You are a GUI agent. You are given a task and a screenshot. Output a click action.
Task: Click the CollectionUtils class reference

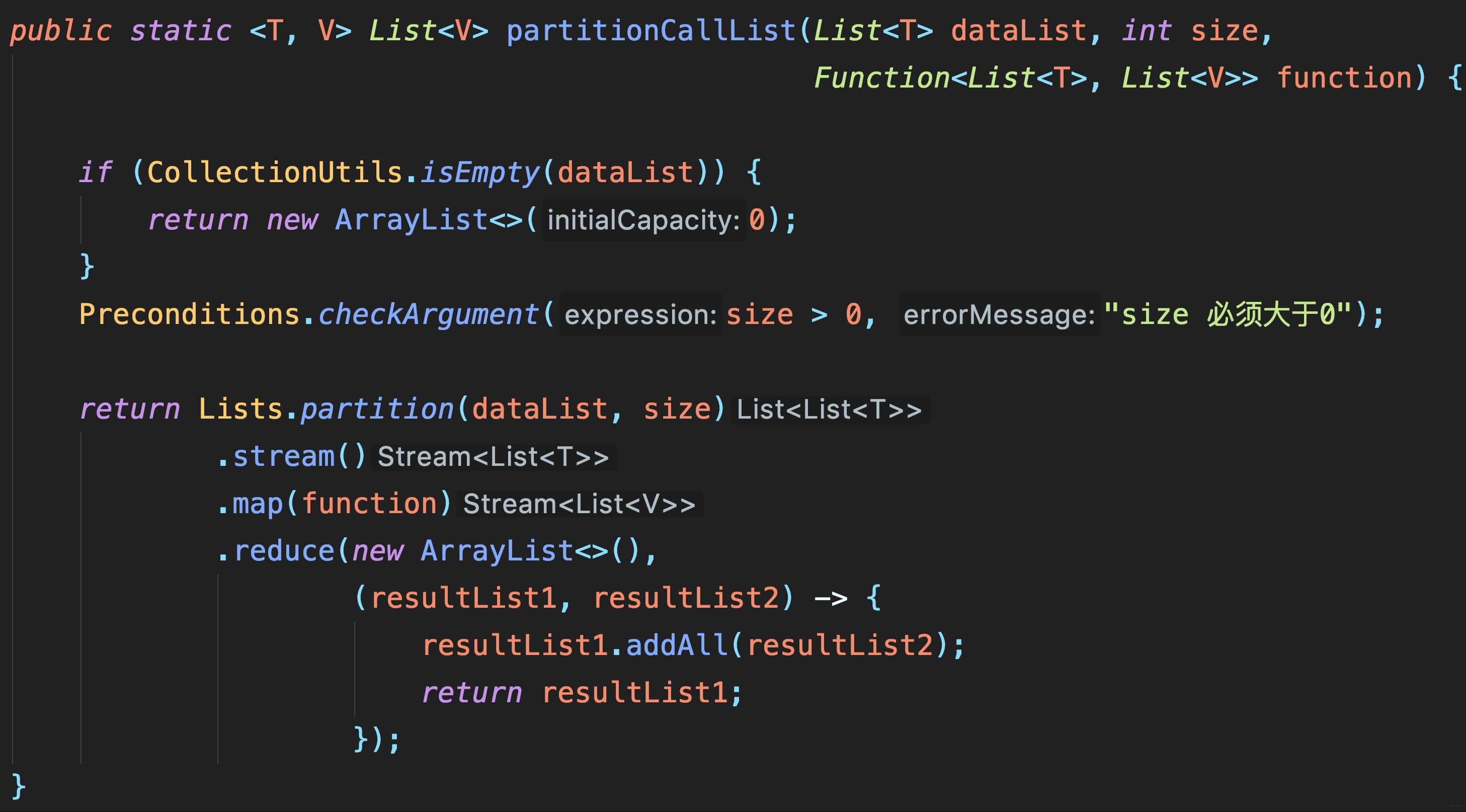point(275,173)
